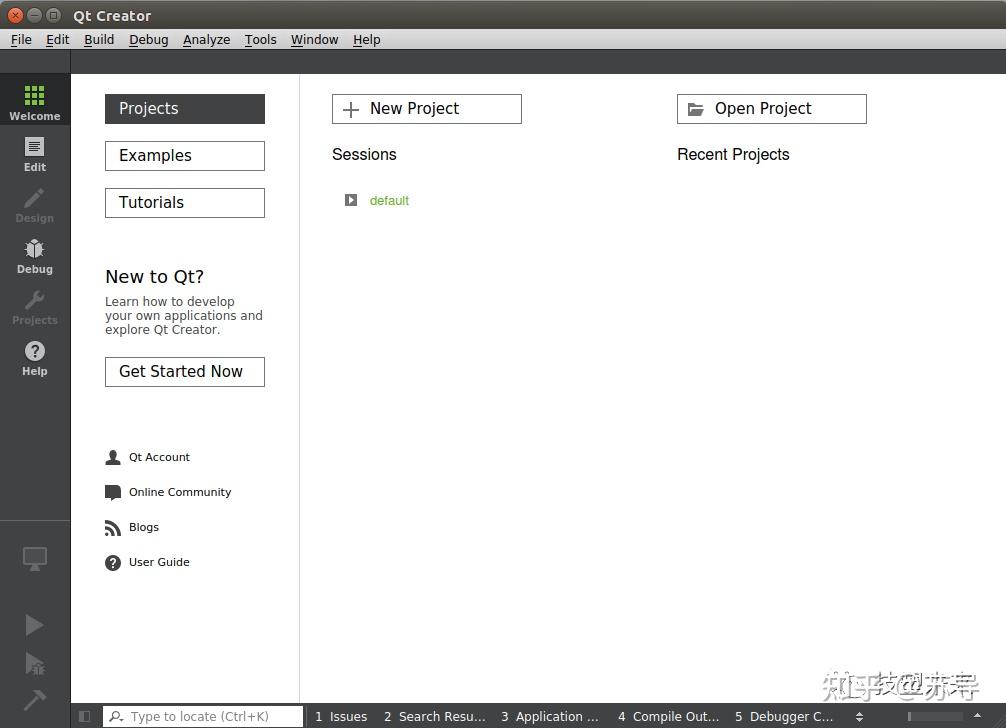Open the default session link

click(x=389, y=201)
